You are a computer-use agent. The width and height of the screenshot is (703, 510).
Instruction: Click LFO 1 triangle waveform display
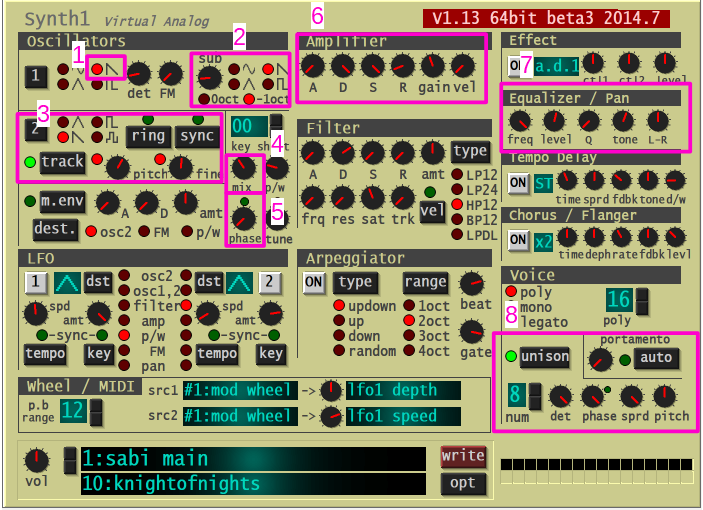[67, 282]
